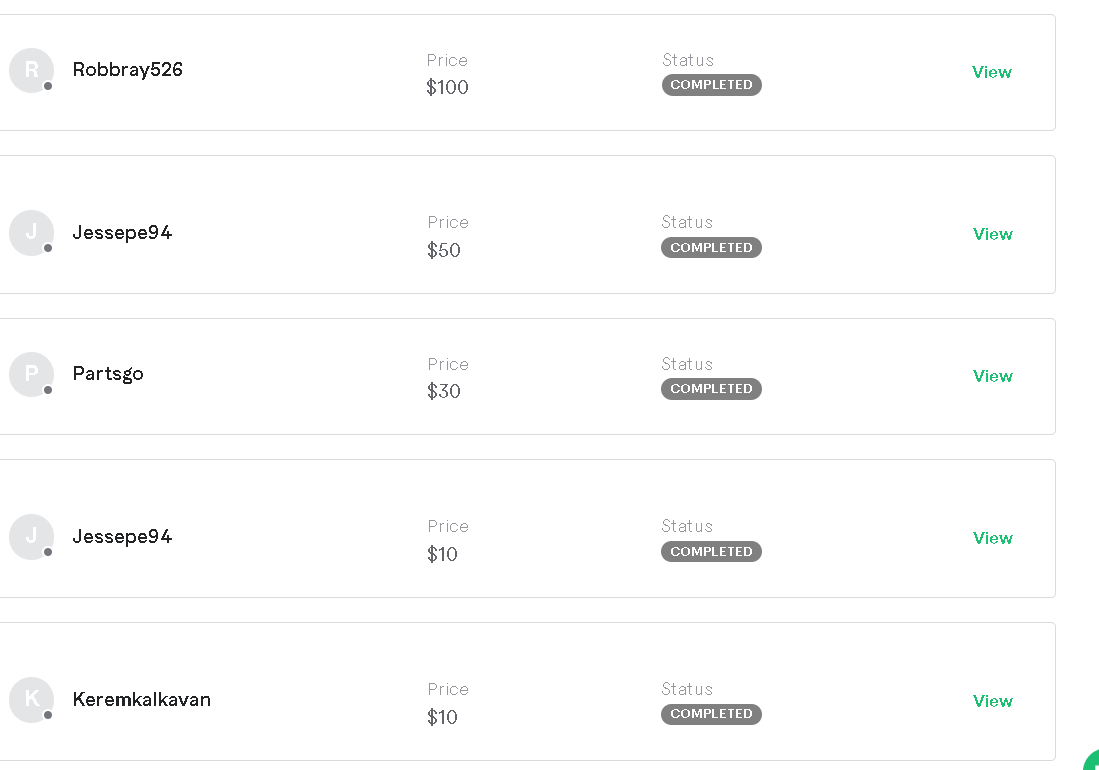1099x770 pixels.
Task: Click the K avatar beside Keremkalkavan
Action: click(31, 699)
